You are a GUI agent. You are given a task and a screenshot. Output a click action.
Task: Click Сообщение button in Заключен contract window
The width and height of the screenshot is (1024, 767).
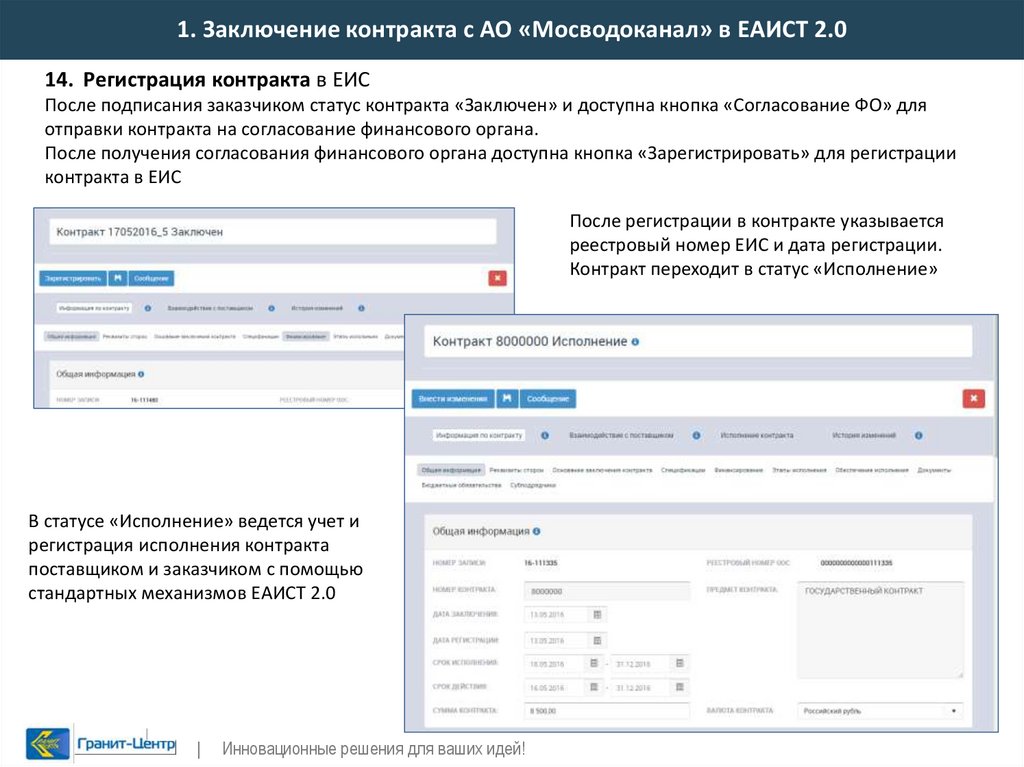[x=151, y=278]
